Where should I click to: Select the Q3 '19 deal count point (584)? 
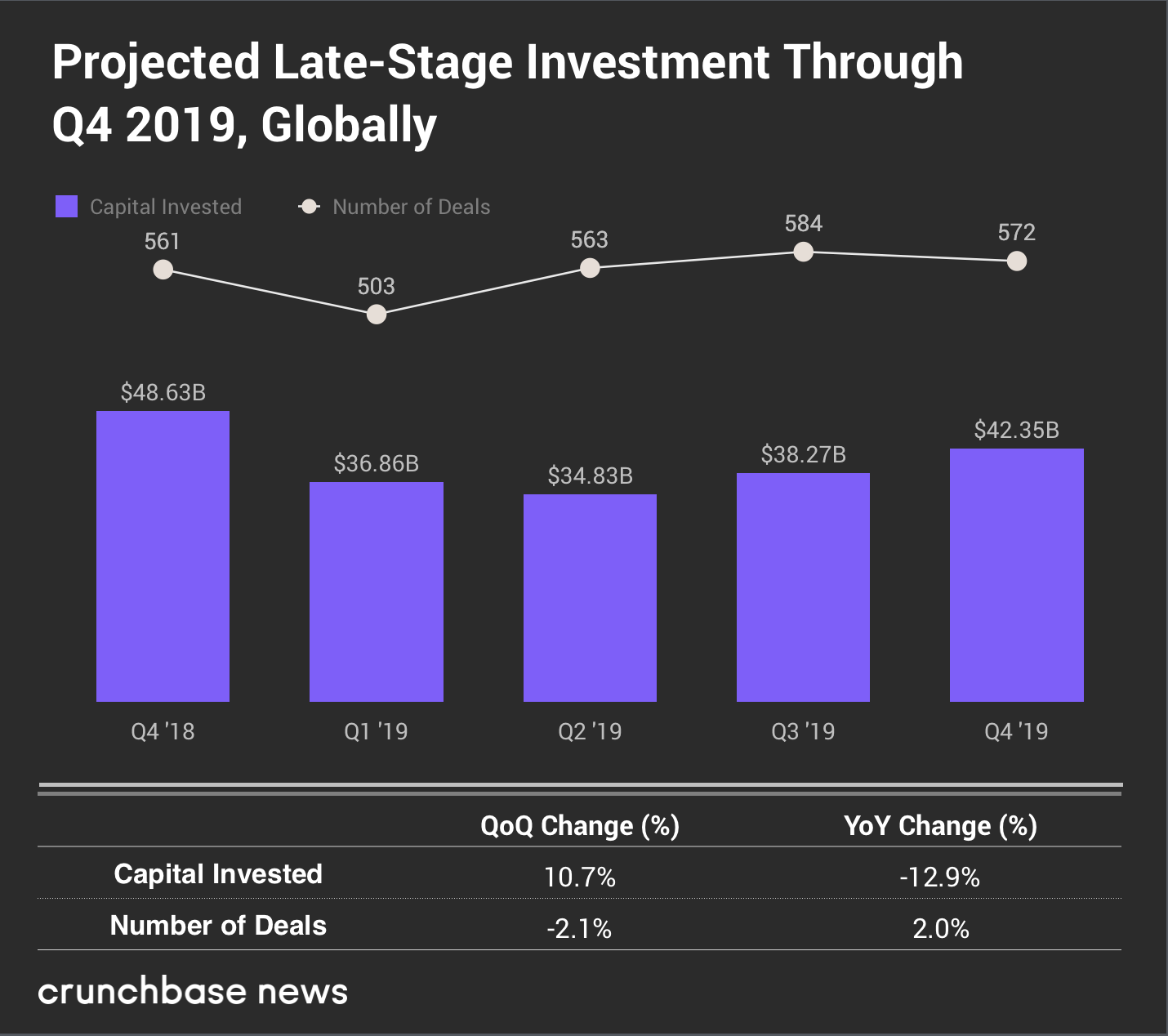point(804,252)
